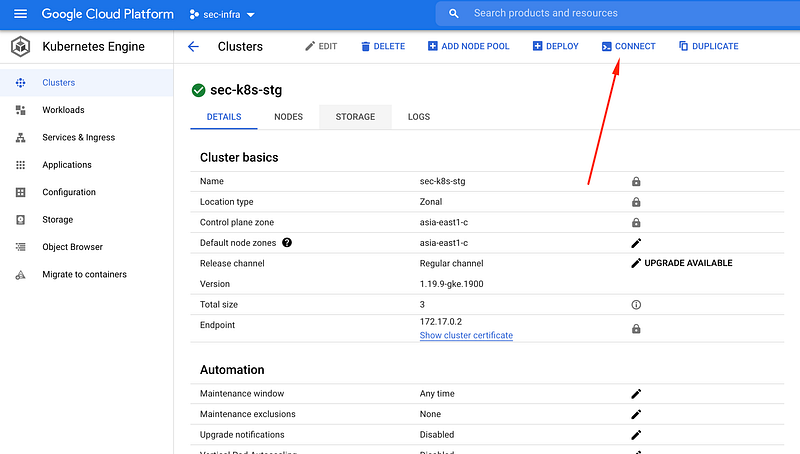
Task: Click the Object Browser sidebar icon
Action: (x=20, y=247)
